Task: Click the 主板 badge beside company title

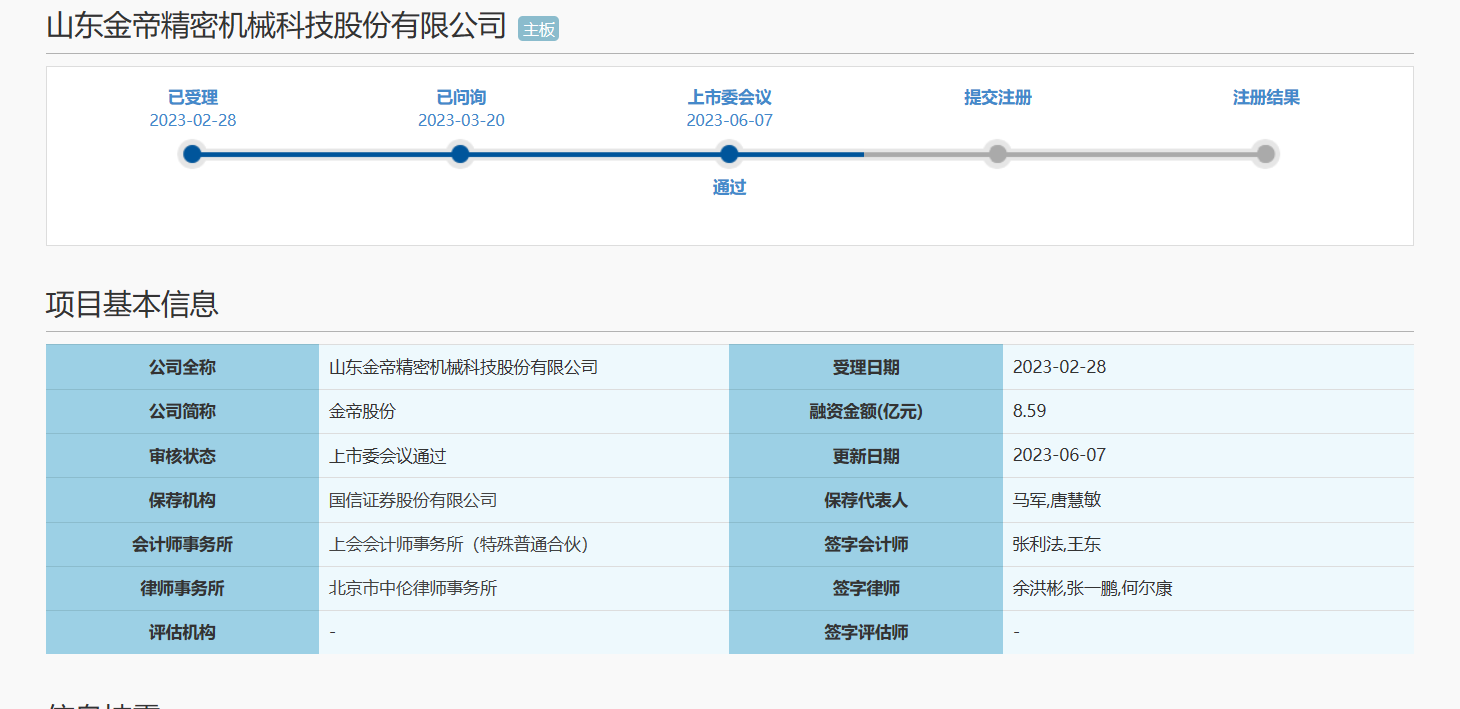Action: 539,29
